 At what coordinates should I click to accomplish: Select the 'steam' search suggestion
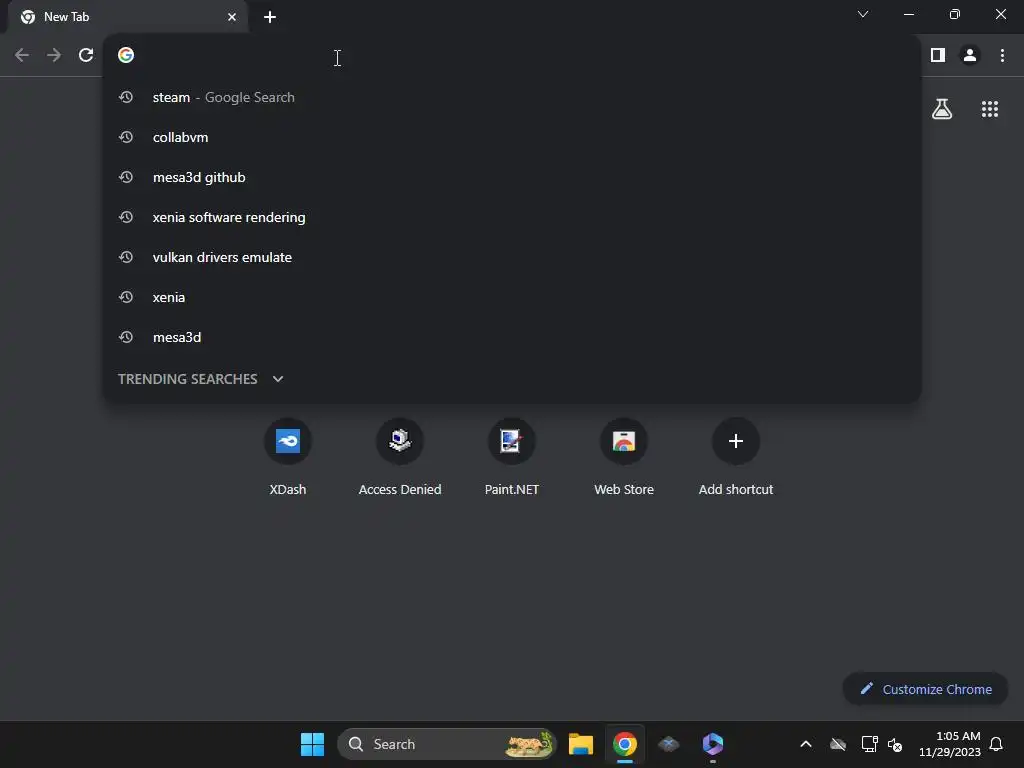click(512, 97)
